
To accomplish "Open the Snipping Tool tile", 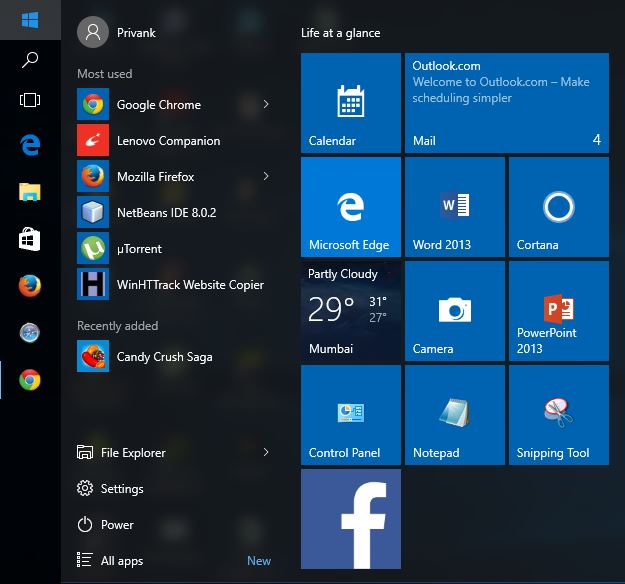I will pos(559,415).
